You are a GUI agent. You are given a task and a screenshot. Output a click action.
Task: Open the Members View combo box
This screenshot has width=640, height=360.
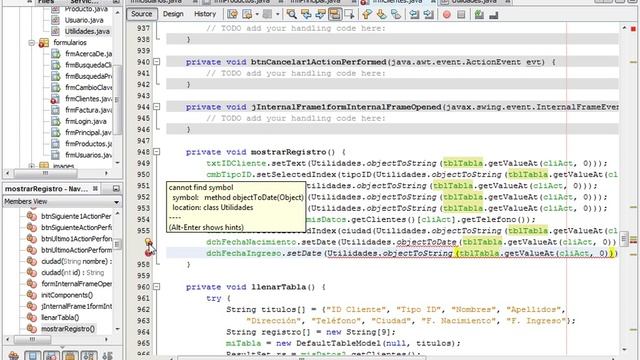[62, 202]
